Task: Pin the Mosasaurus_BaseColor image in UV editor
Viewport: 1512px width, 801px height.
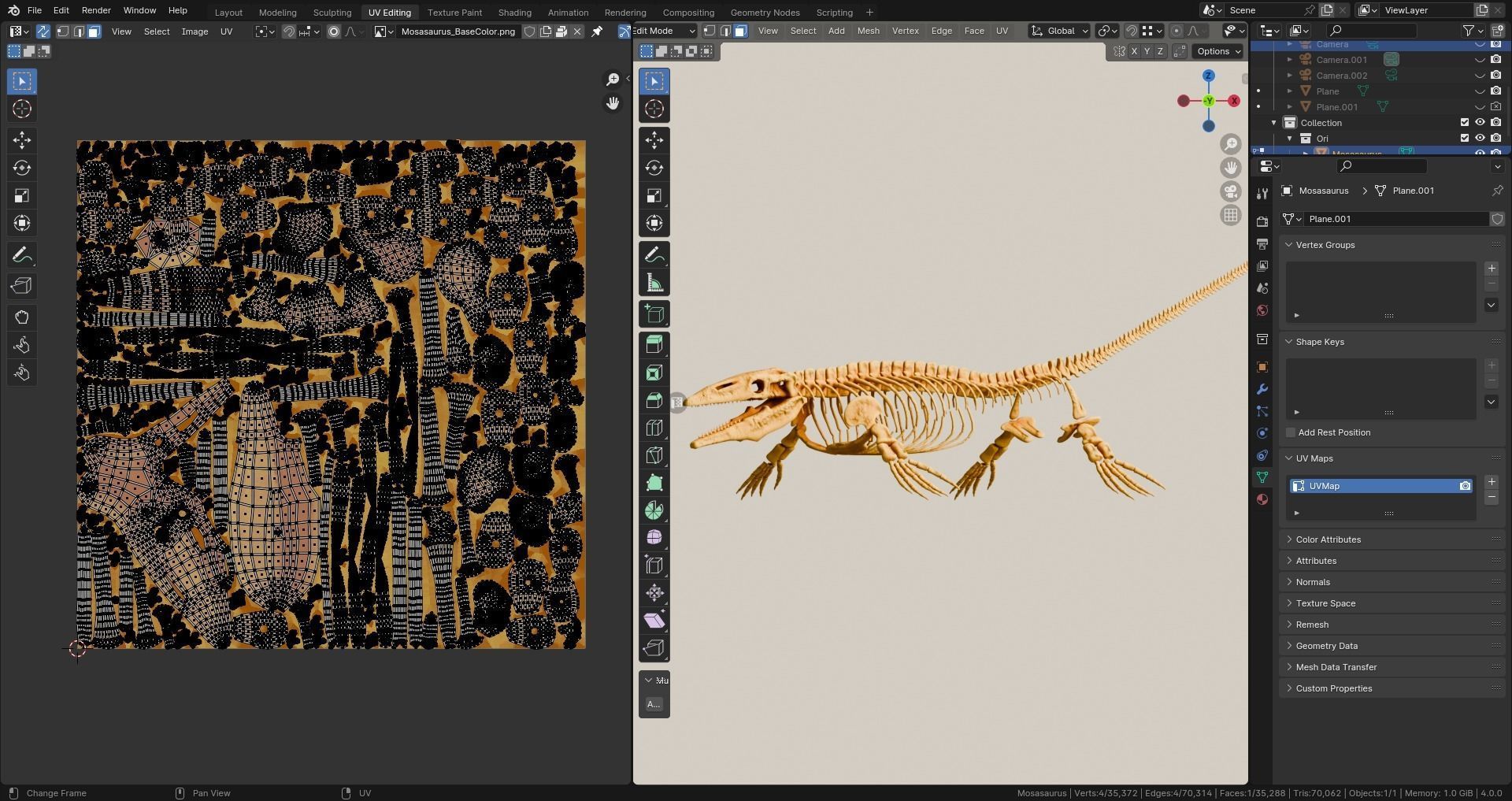Action: [597, 32]
